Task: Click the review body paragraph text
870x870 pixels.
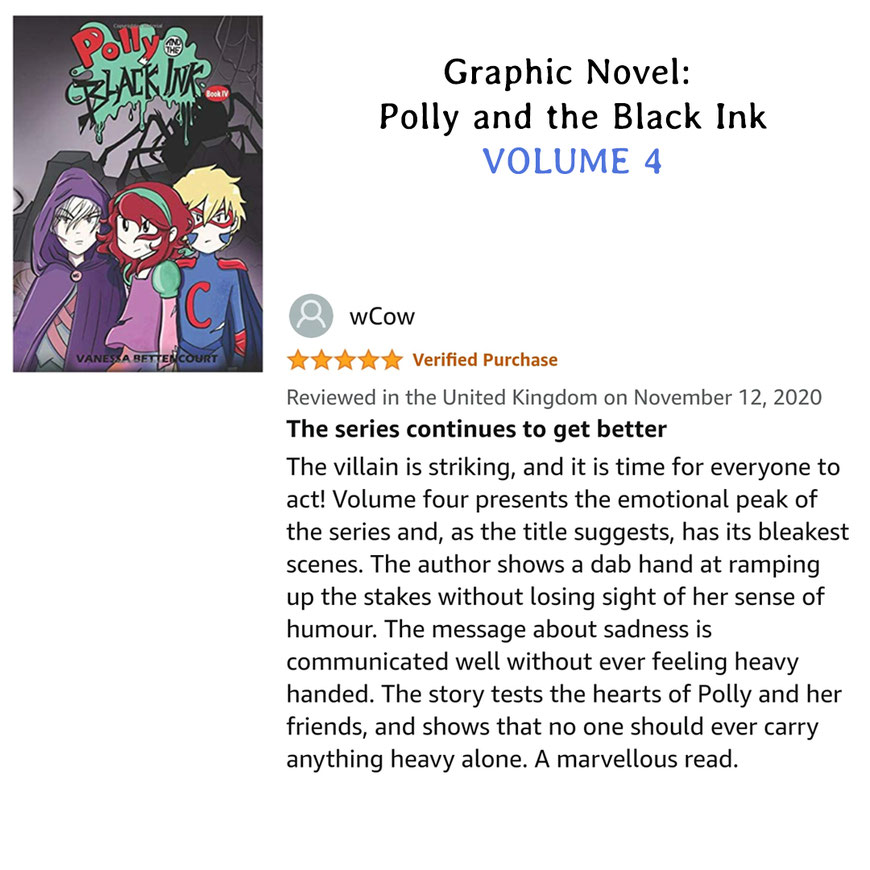Action: [567, 613]
